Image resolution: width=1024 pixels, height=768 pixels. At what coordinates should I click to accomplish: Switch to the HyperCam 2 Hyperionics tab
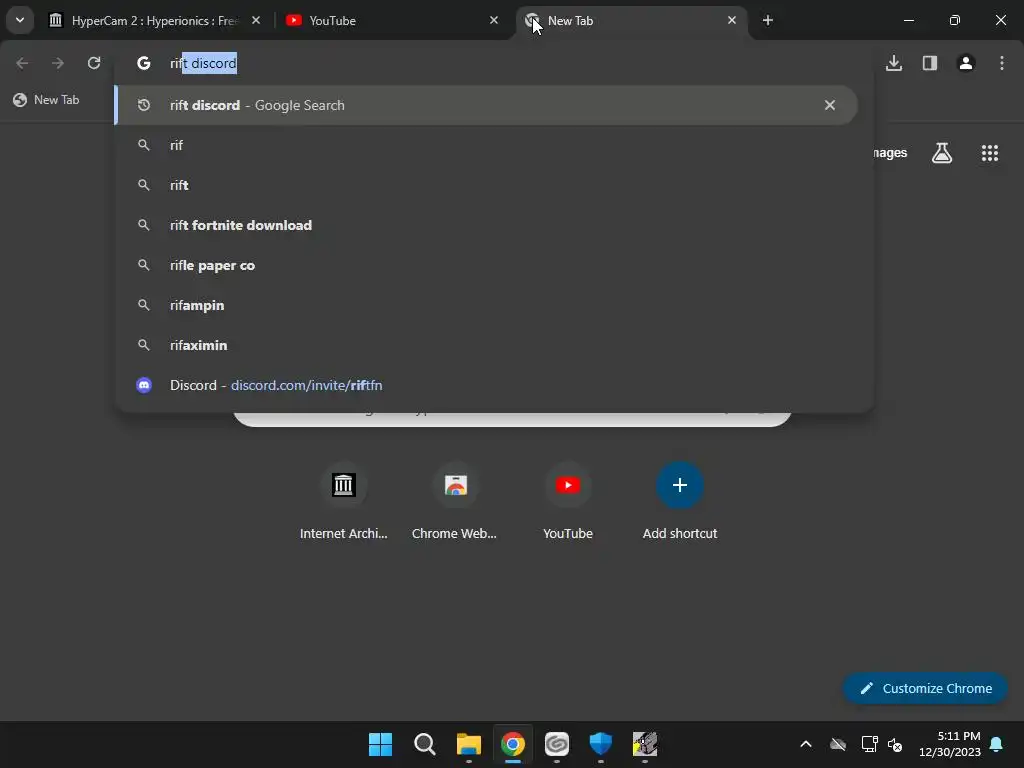[155, 20]
